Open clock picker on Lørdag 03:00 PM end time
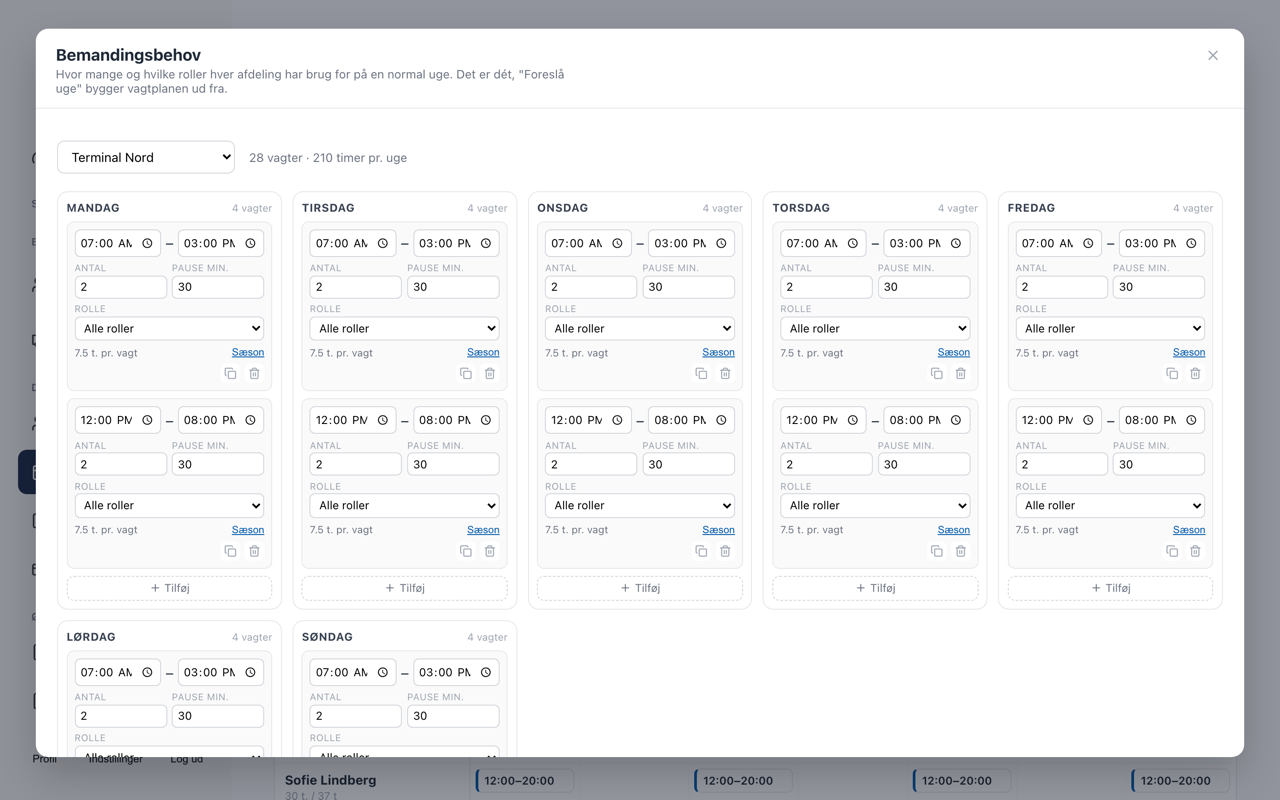Image resolution: width=1280 pixels, height=800 pixels. pyautogui.click(x=250, y=672)
